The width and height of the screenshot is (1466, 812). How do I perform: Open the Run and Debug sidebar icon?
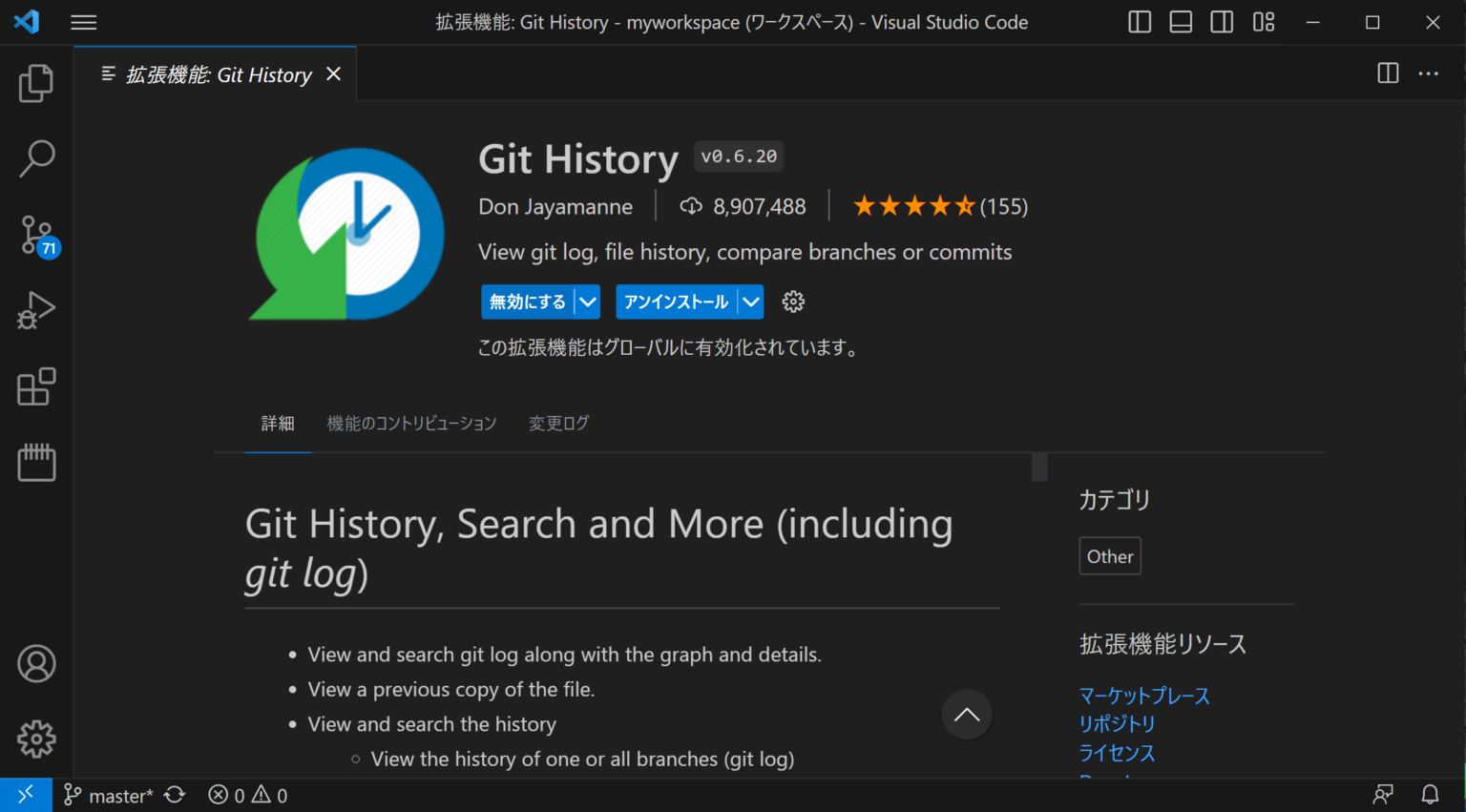[x=36, y=310]
